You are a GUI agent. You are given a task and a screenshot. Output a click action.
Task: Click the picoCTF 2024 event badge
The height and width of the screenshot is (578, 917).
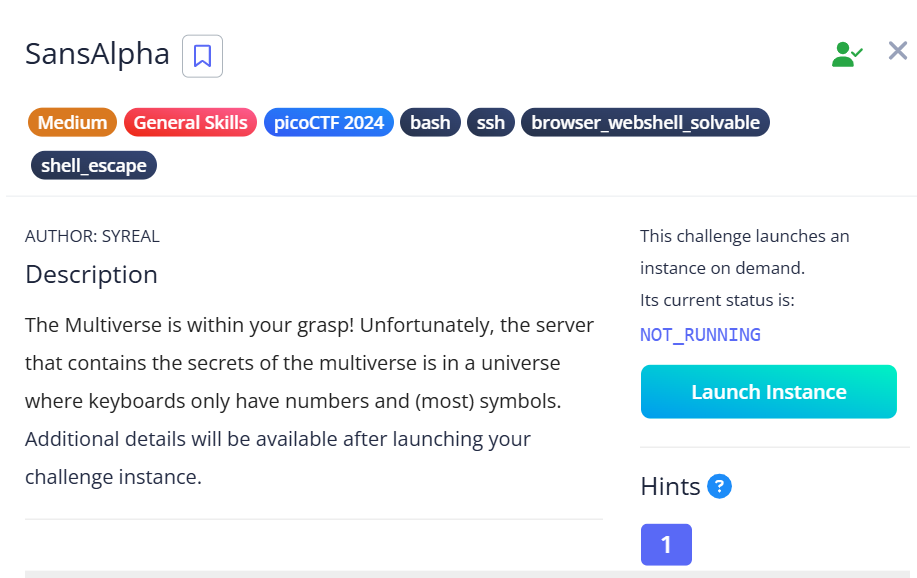coord(328,122)
